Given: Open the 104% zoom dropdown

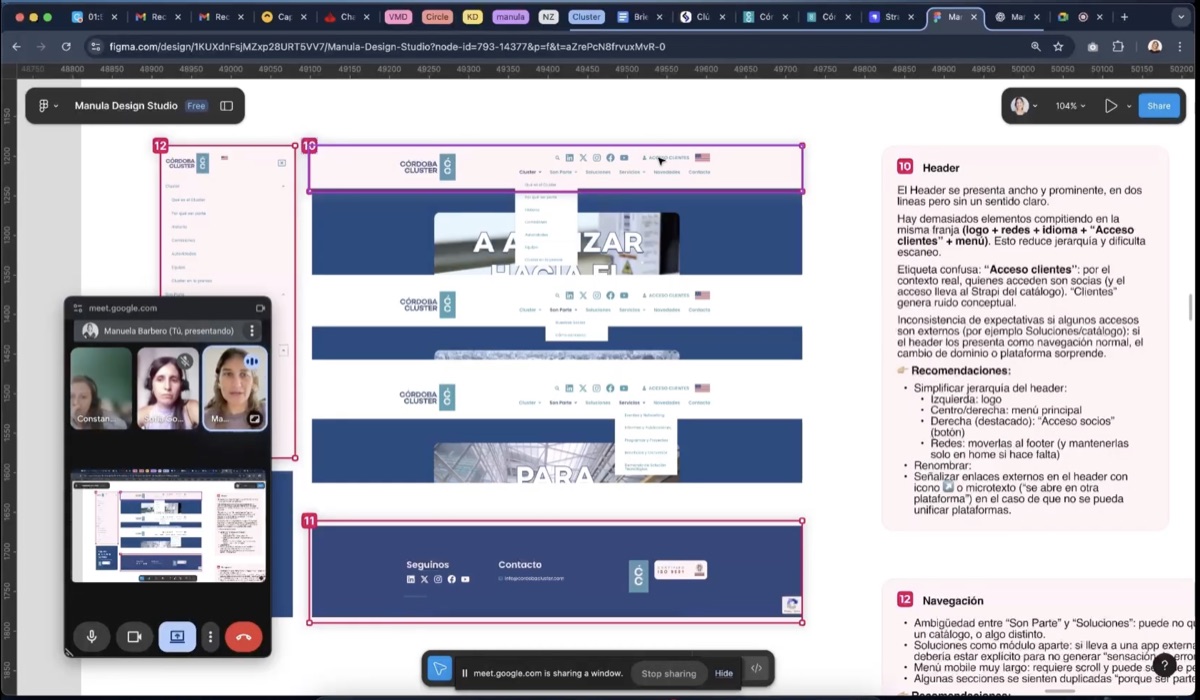Looking at the screenshot, I should [x=1071, y=106].
